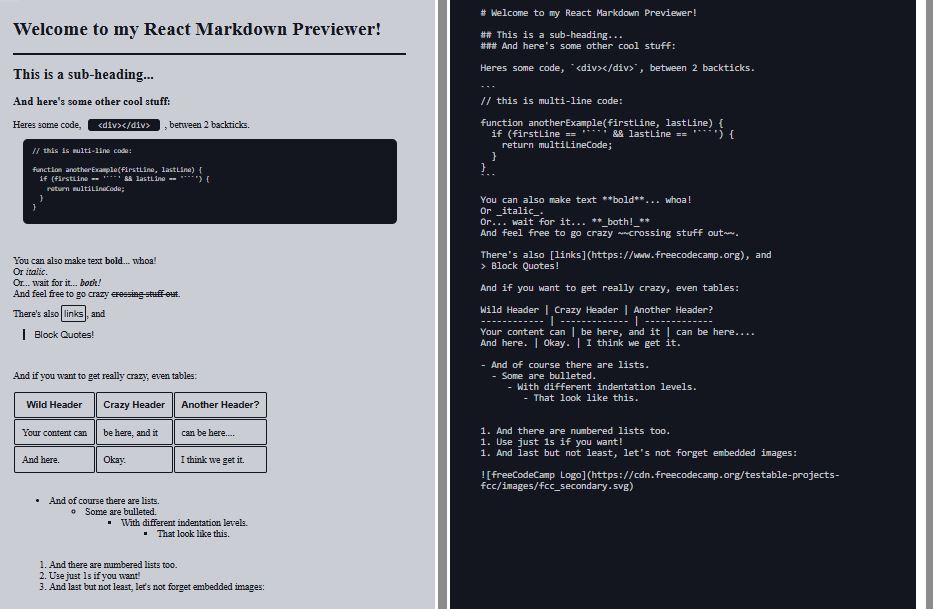
Task: Click preview item "And last but not least..."
Action: [x=156, y=587]
